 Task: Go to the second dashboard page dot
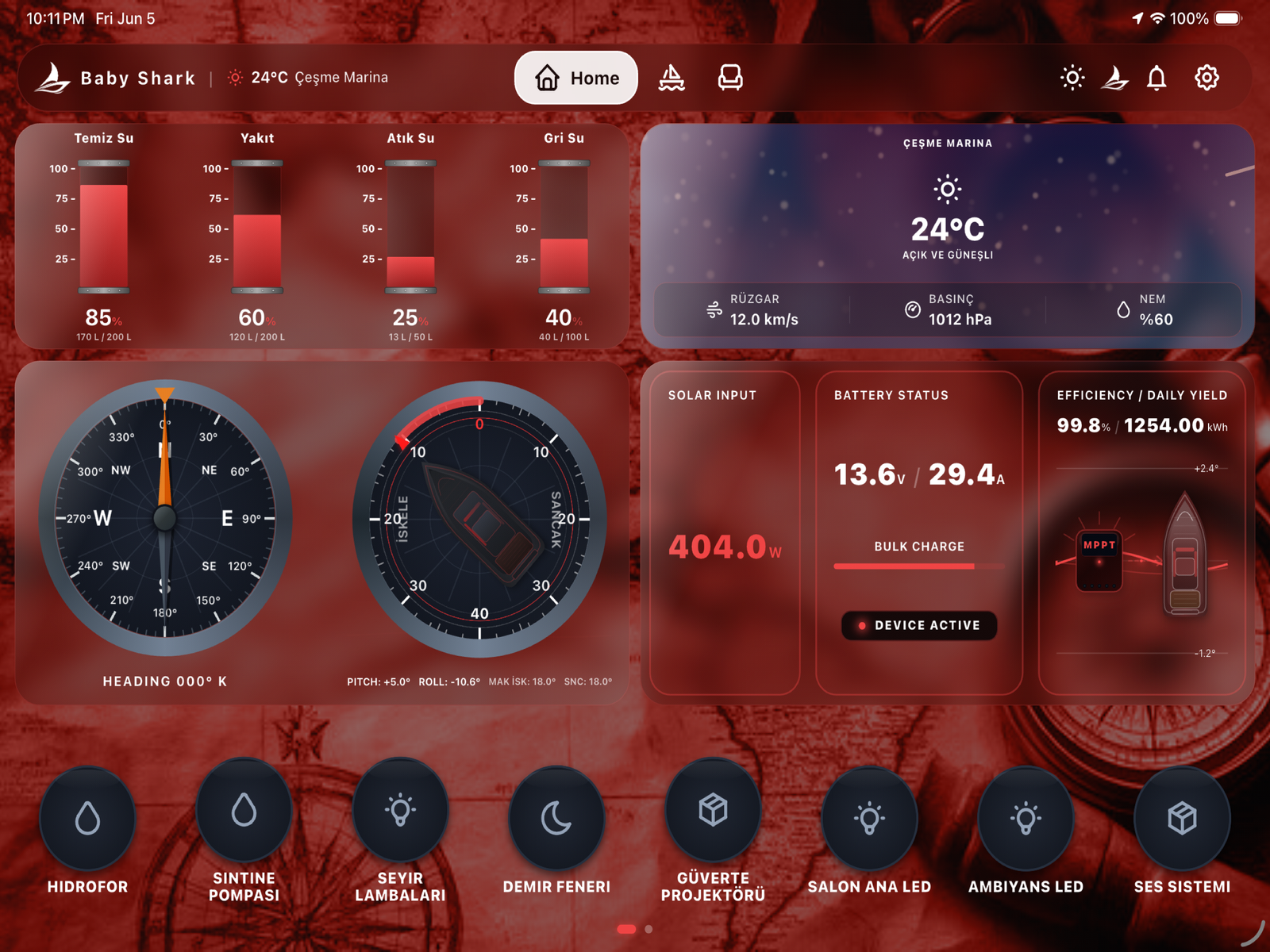coord(648,929)
